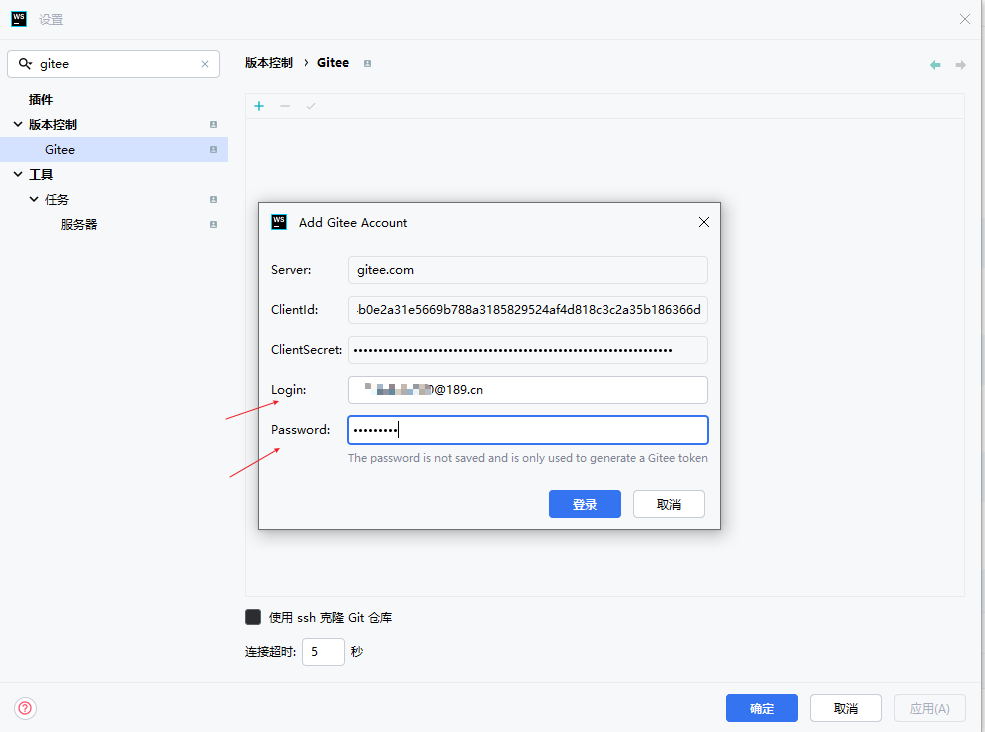Screen dimensions: 985x732
Task: Click the forward navigation arrow
Action: pyautogui.click(x=961, y=65)
